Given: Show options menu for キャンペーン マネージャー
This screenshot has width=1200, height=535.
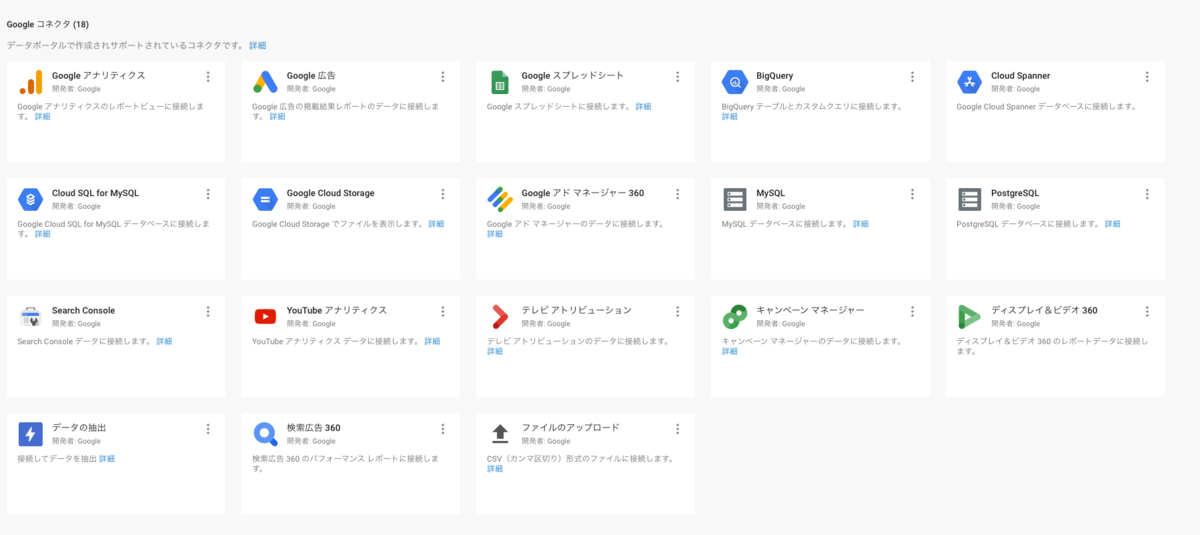Looking at the screenshot, I should pos(912,311).
